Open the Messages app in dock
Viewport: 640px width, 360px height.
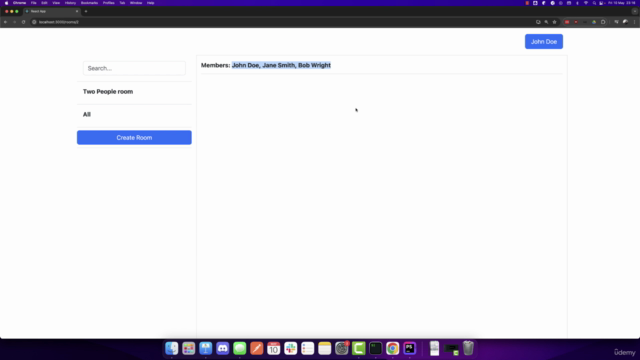[240, 348]
